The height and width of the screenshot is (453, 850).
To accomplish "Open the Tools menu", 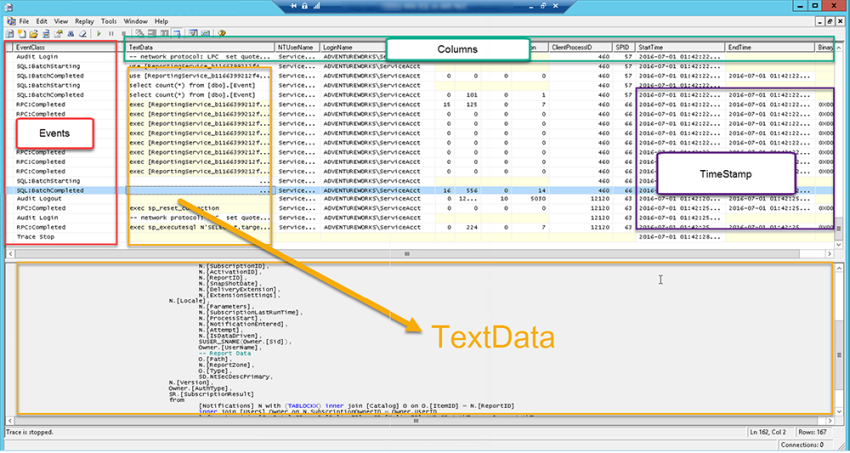I will coord(108,21).
